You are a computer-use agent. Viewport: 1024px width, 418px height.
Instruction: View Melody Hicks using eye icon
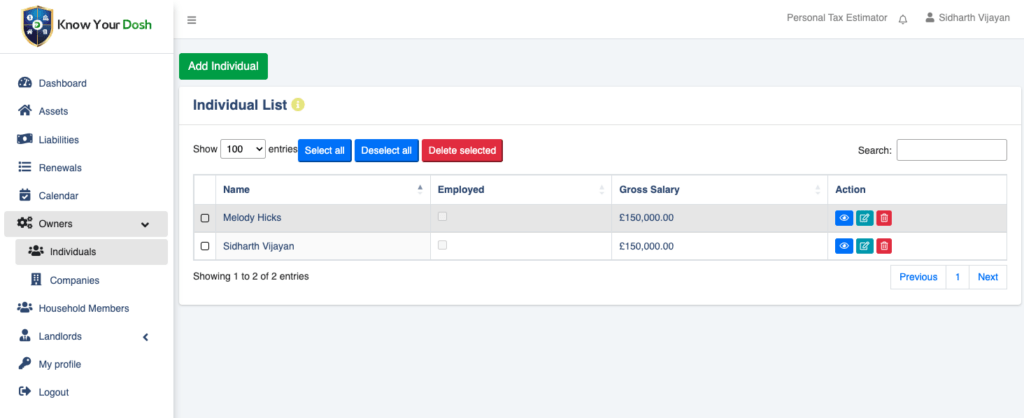click(x=843, y=218)
